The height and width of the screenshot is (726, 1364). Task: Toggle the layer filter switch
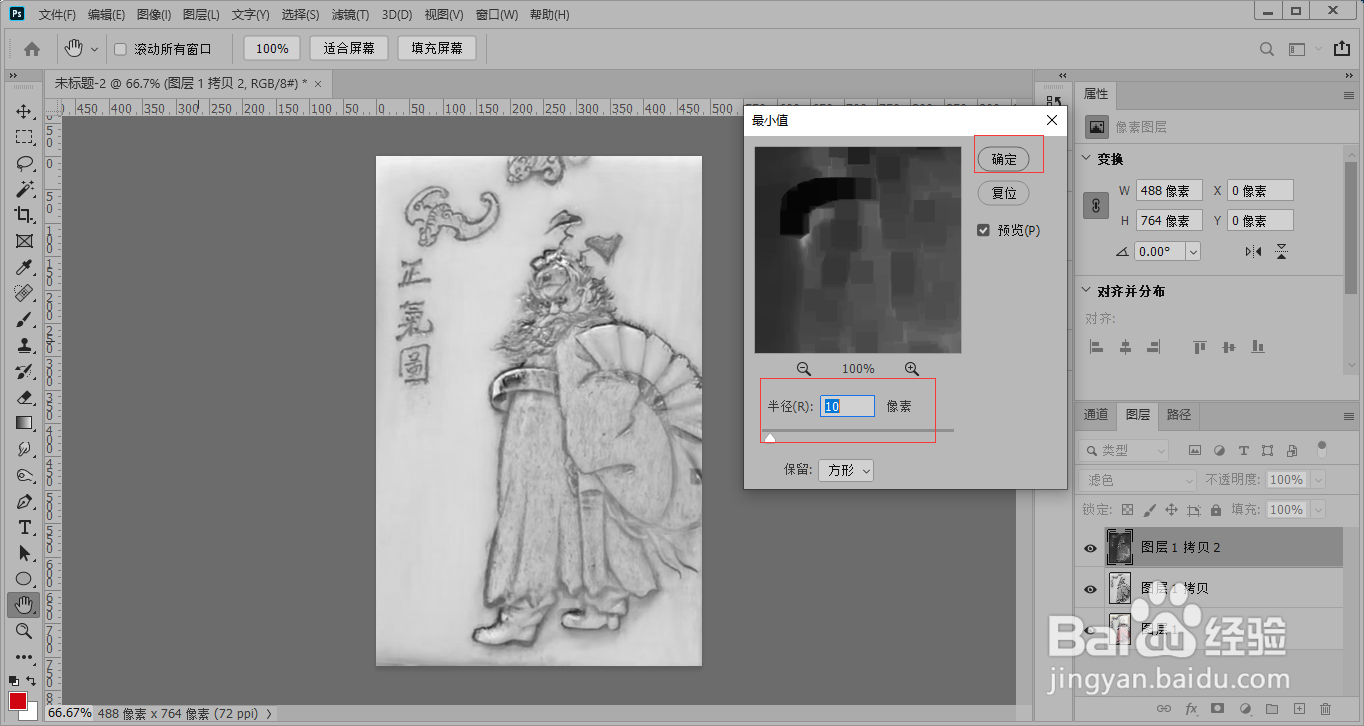click(1322, 448)
